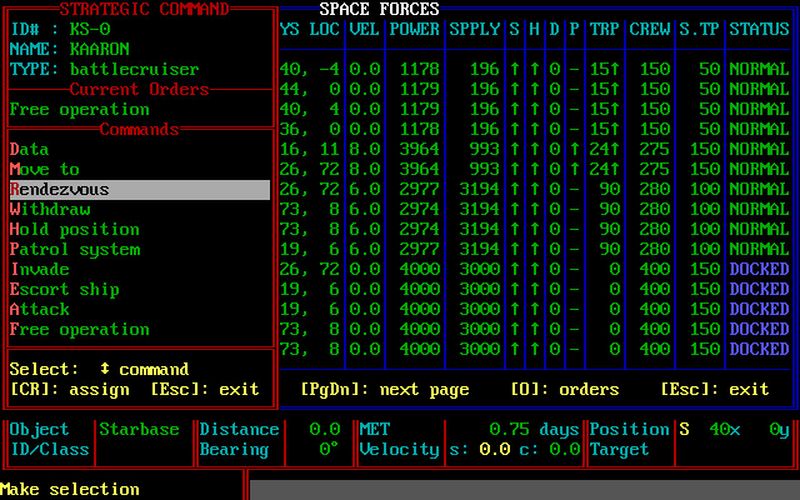Select the Data command
The height and width of the screenshot is (500, 800).
[29, 149]
